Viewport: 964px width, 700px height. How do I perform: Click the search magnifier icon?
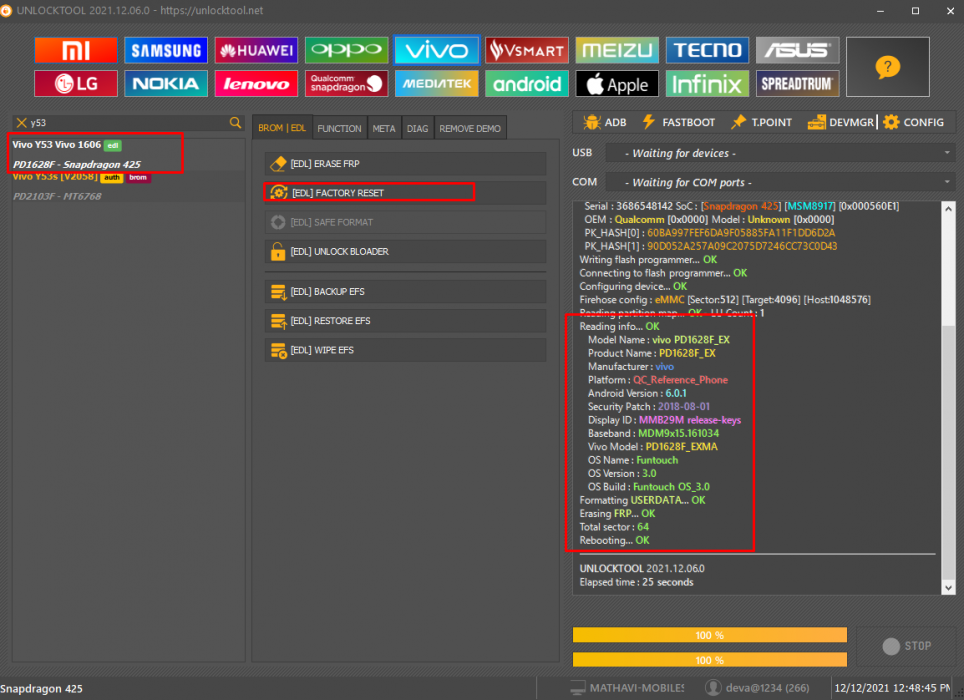[235, 123]
